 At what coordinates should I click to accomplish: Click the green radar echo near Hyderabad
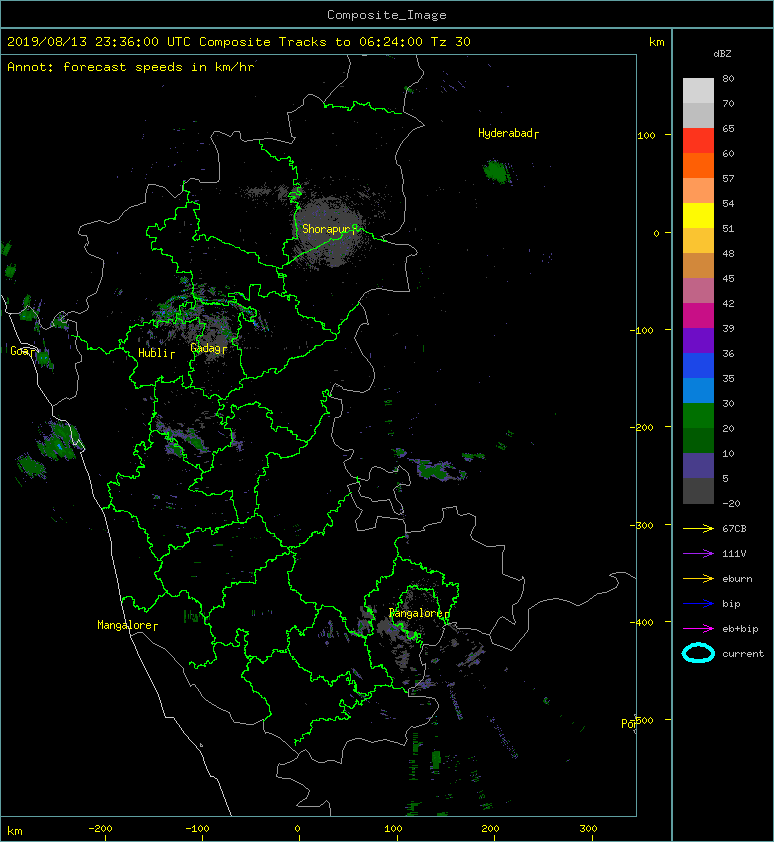[496, 172]
